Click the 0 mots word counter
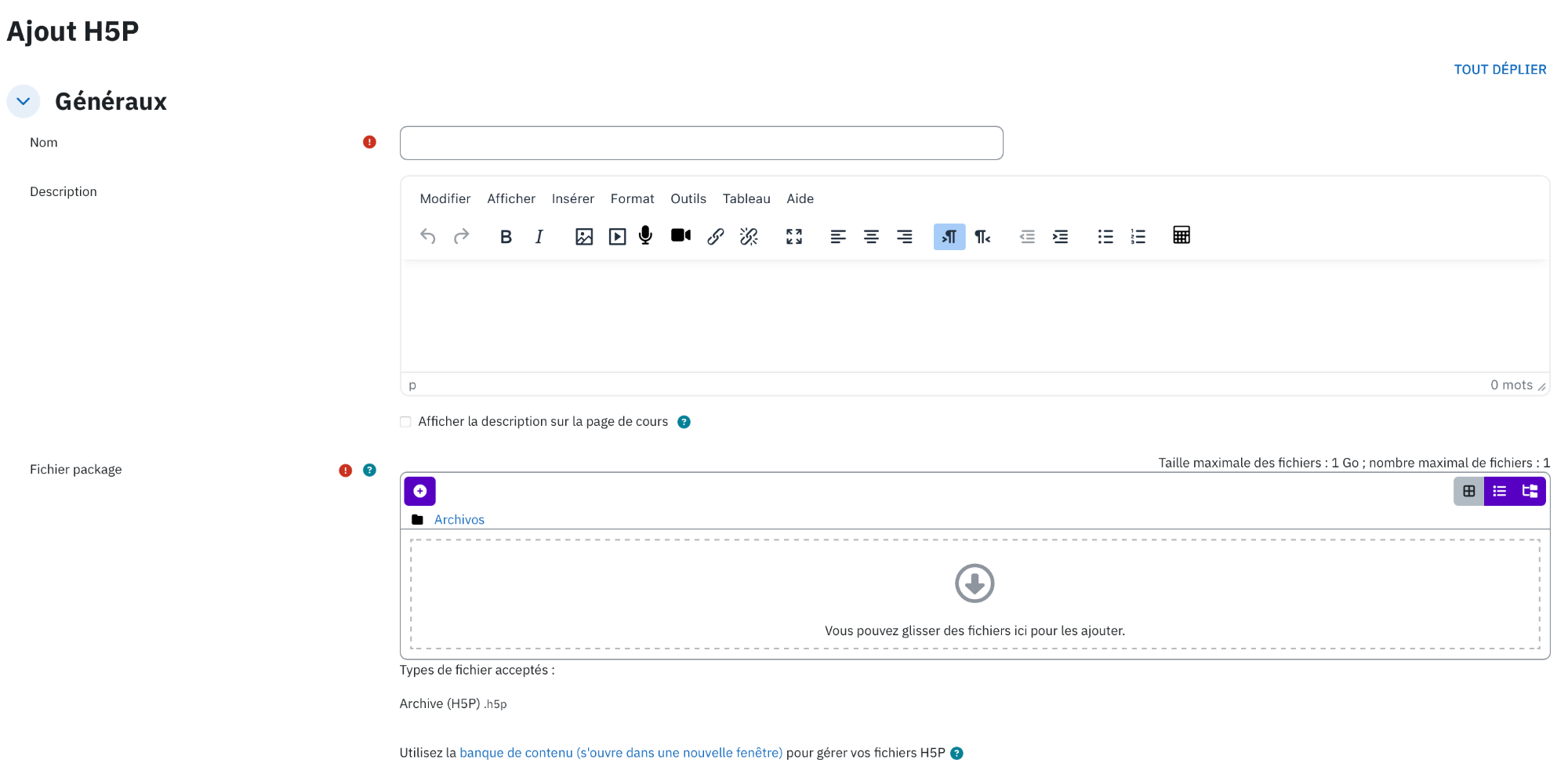The image size is (1568, 774). point(1511,385)
